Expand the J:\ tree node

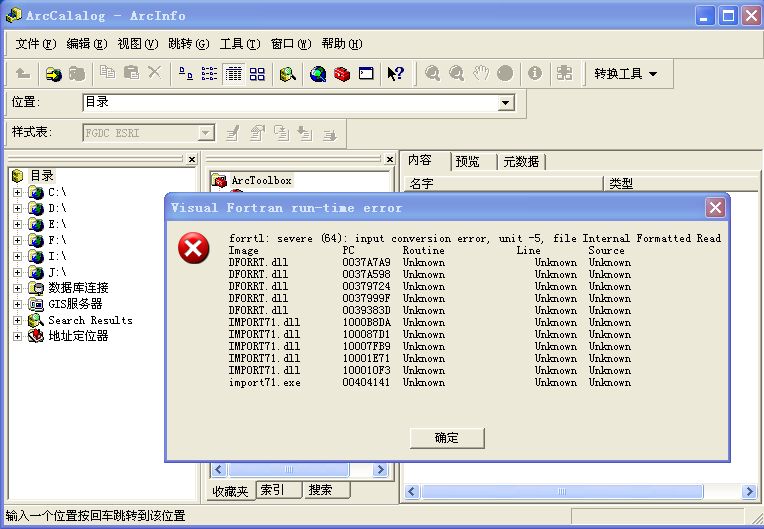click(18, 272)
